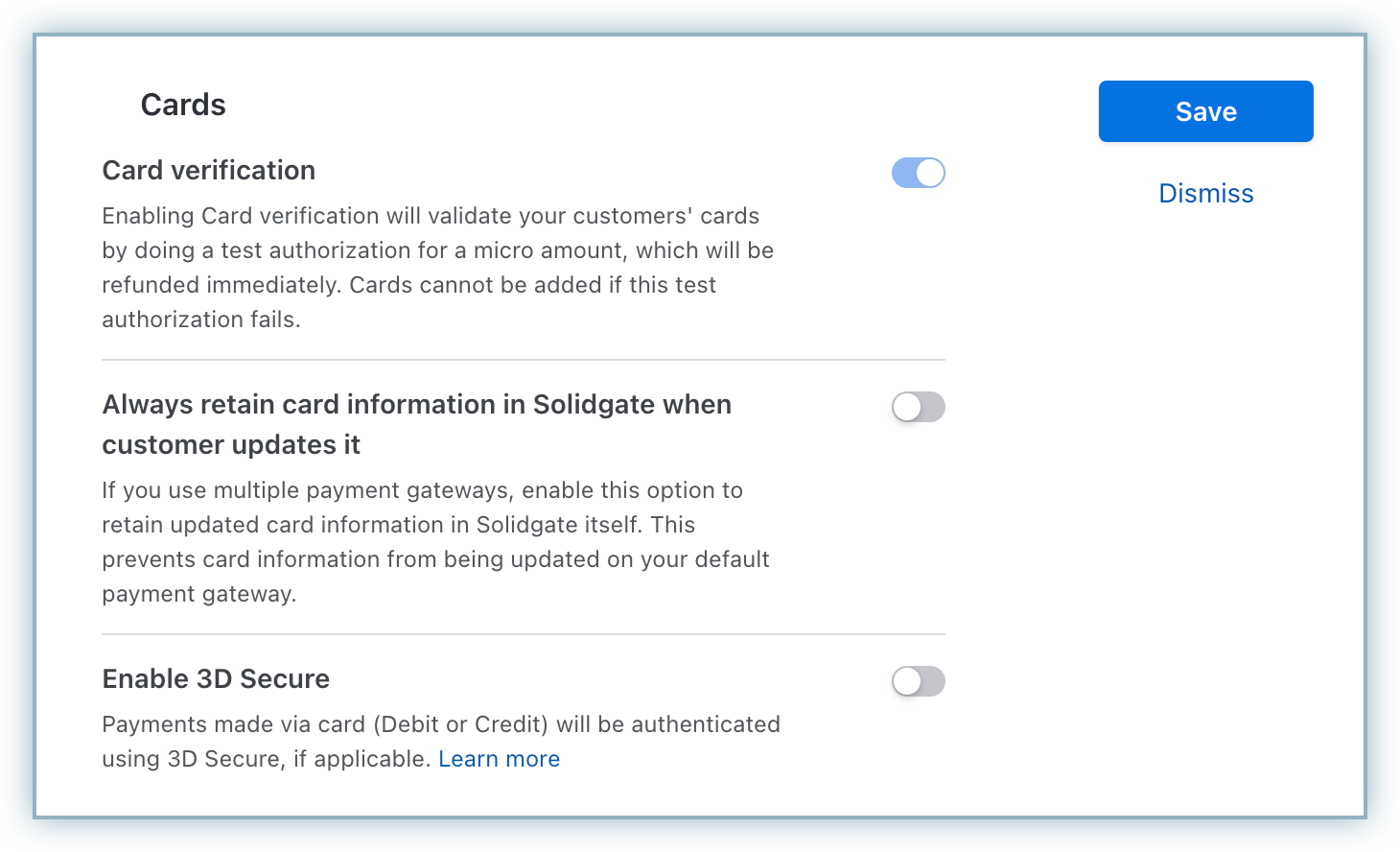
Task: Click the Card verification heading
Action: pos(209,170)
